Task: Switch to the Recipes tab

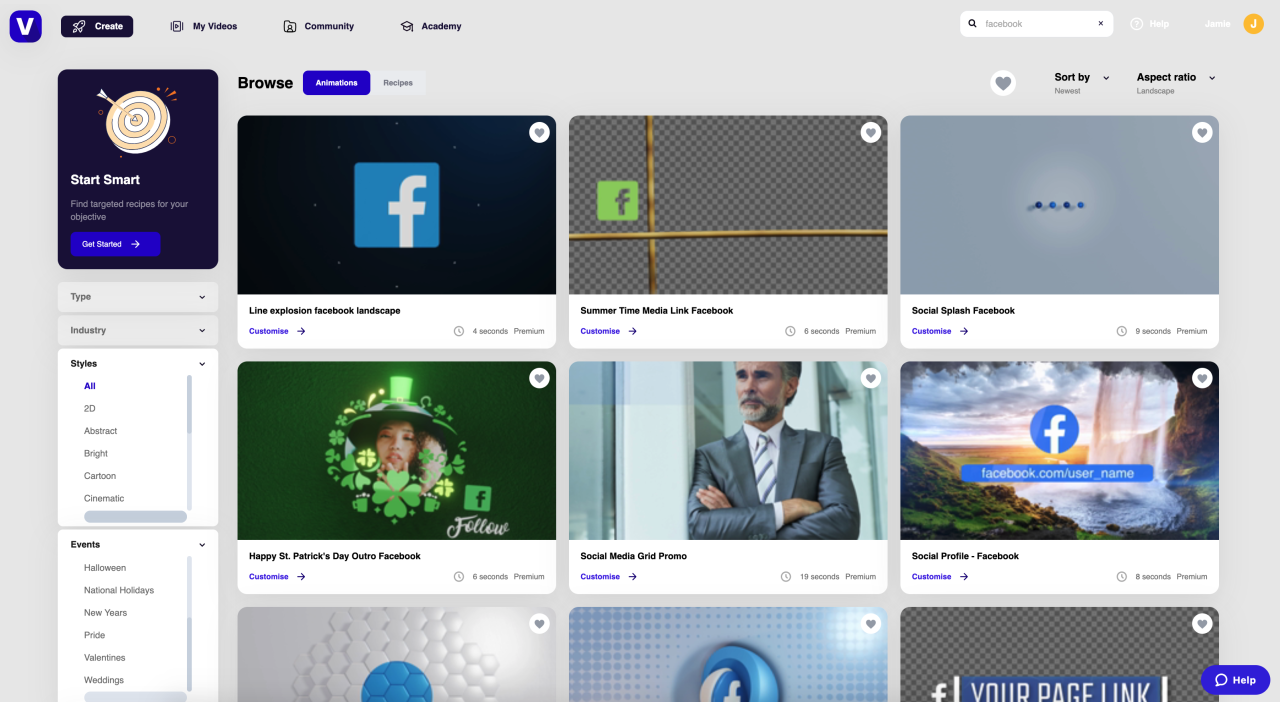Action: 398,82
